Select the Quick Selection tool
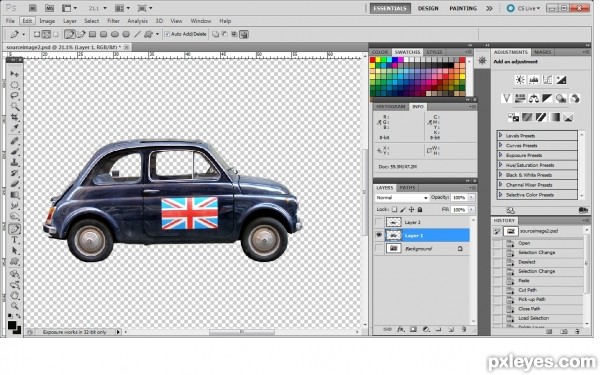The height and width of the screenshot is (375, 600). pos(15,106)
